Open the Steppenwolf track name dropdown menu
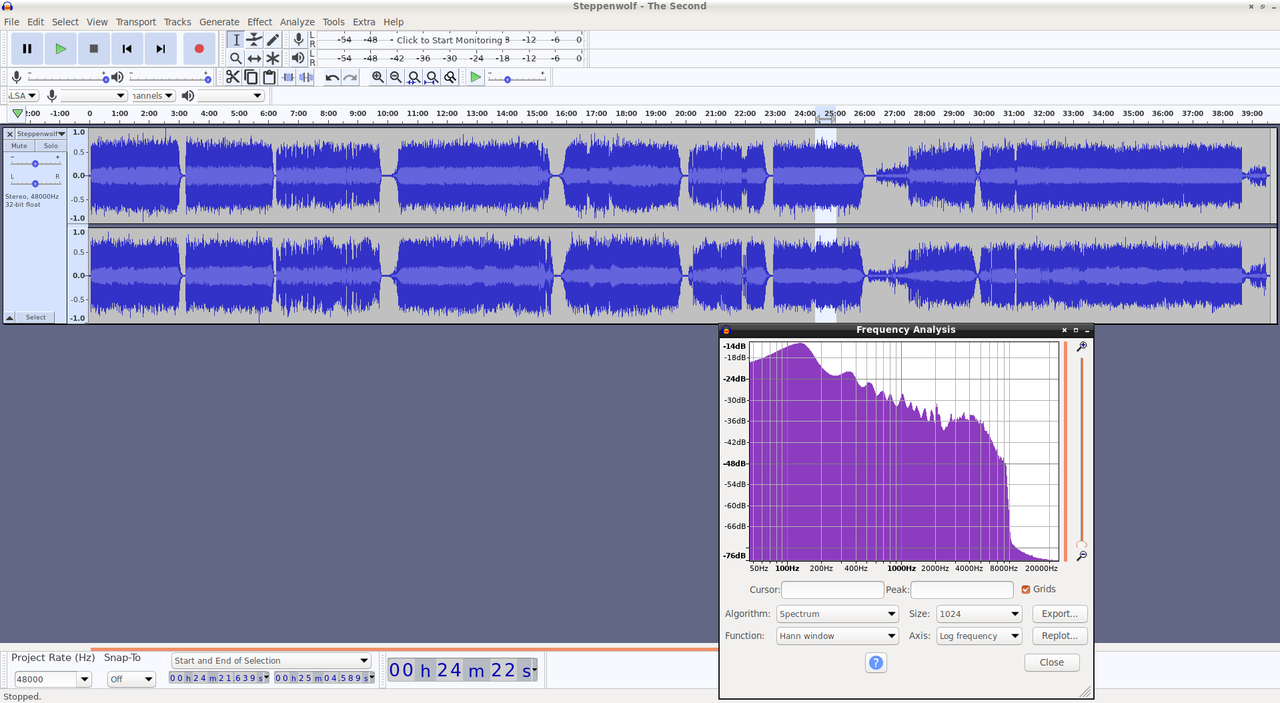This screenshot has width=1280, height=703. (x=41, y=133)
